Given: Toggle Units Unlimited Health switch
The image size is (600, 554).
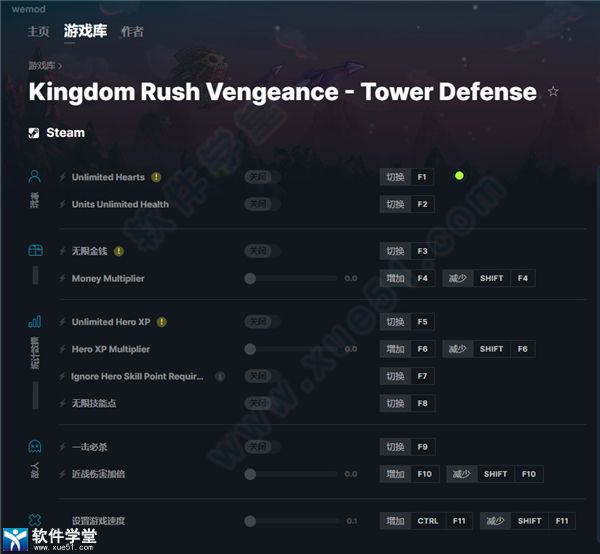Looking at the screenshot, I should coord(262,204).
